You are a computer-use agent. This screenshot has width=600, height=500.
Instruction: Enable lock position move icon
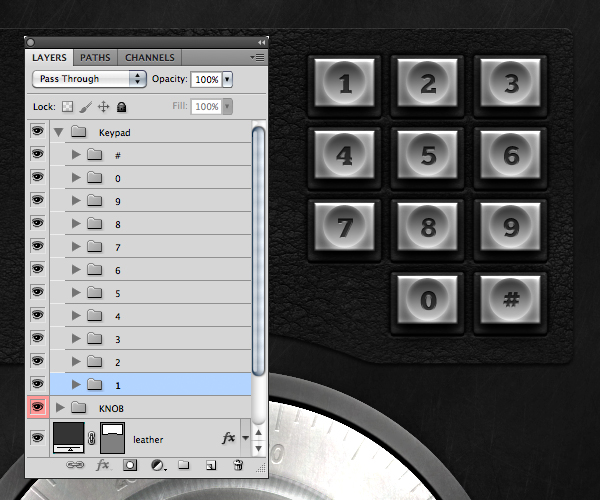click(x=103, y=107)
